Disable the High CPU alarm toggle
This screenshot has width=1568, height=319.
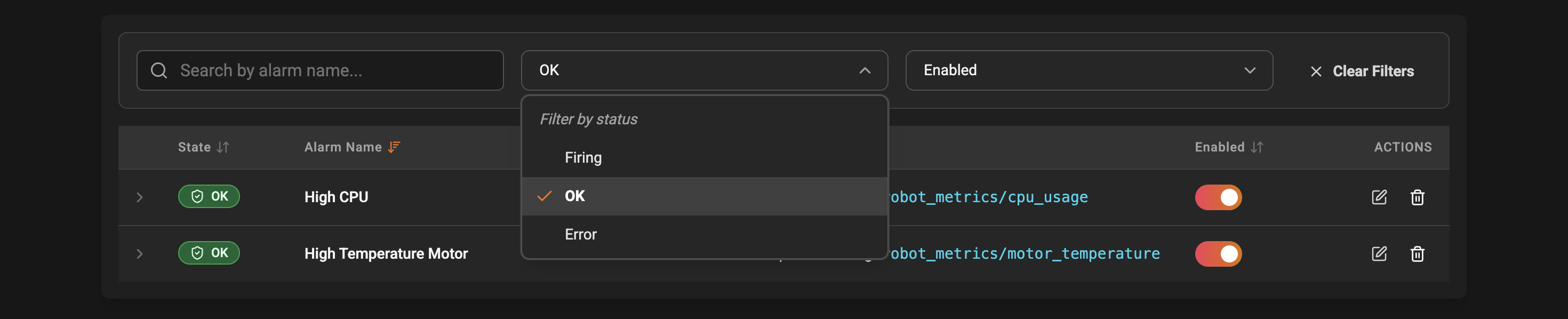click(1218, 197)
